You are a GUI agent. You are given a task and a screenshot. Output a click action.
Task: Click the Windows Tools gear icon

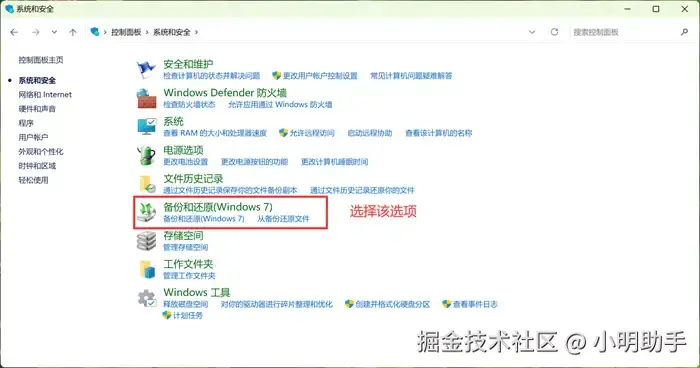click(x=146, y=298)
